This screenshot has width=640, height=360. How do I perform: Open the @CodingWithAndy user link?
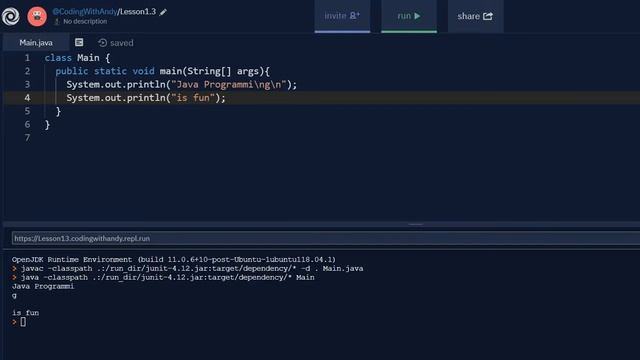click(x=85, y=12)
